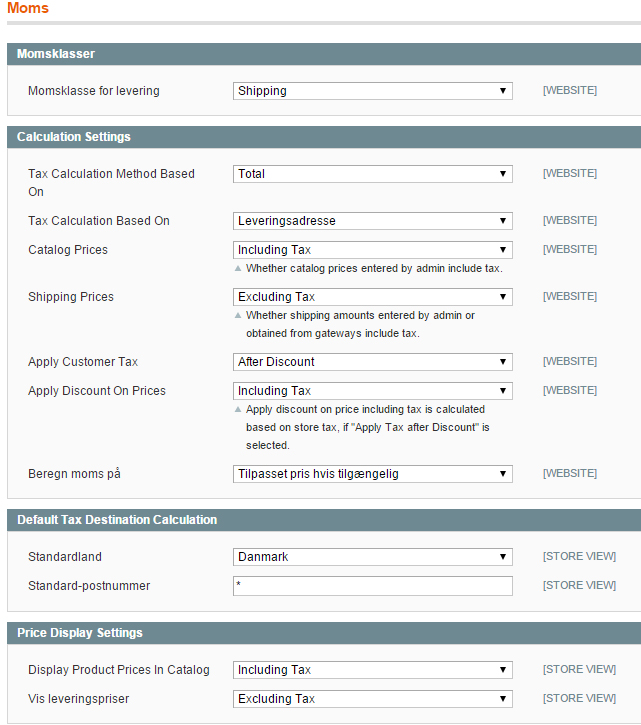
Task: Click the 'Shipping Prices' label
Action: tap(71, 297)
